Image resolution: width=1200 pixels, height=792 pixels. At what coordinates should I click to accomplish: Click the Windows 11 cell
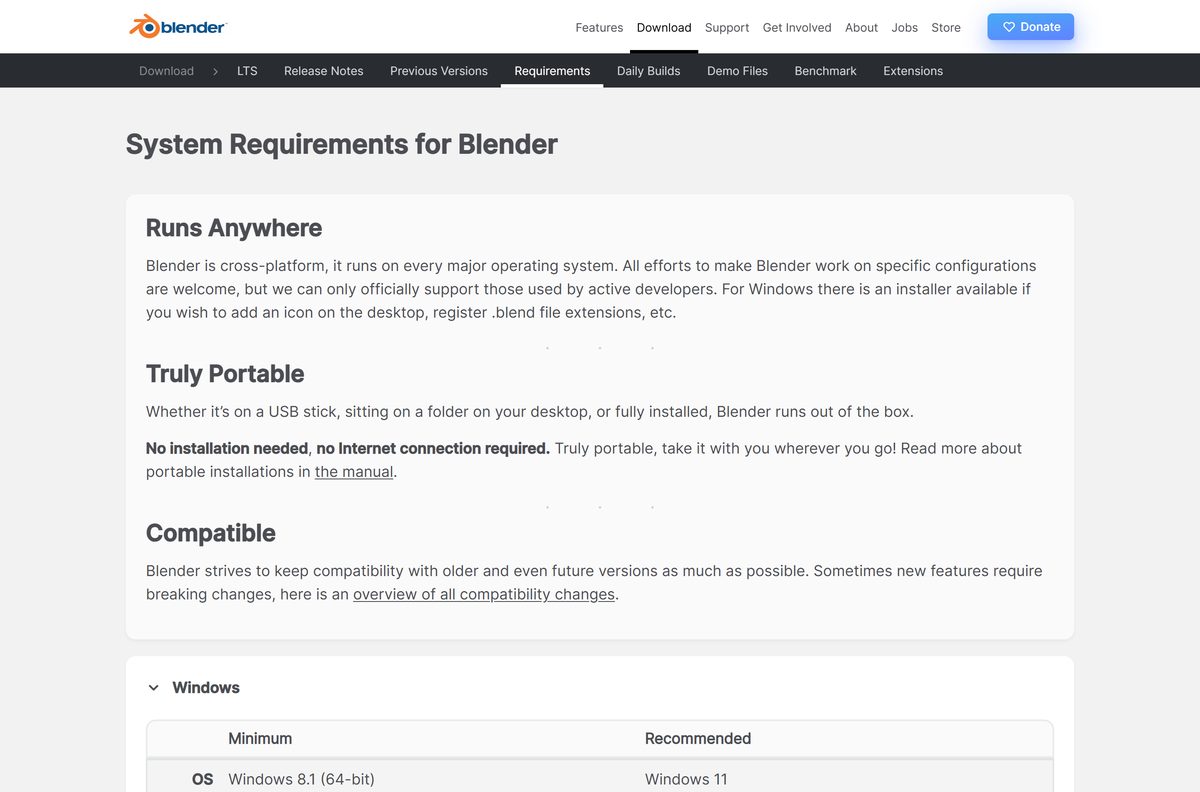[x=686, y=779]
